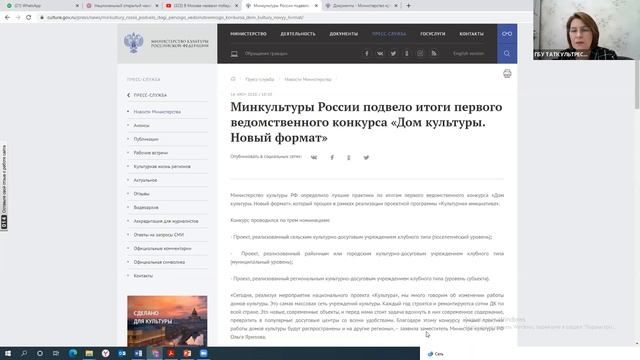Screen dimensions: 640x360
Task: Open Outlook from taskbar
Action: (122, 353)
